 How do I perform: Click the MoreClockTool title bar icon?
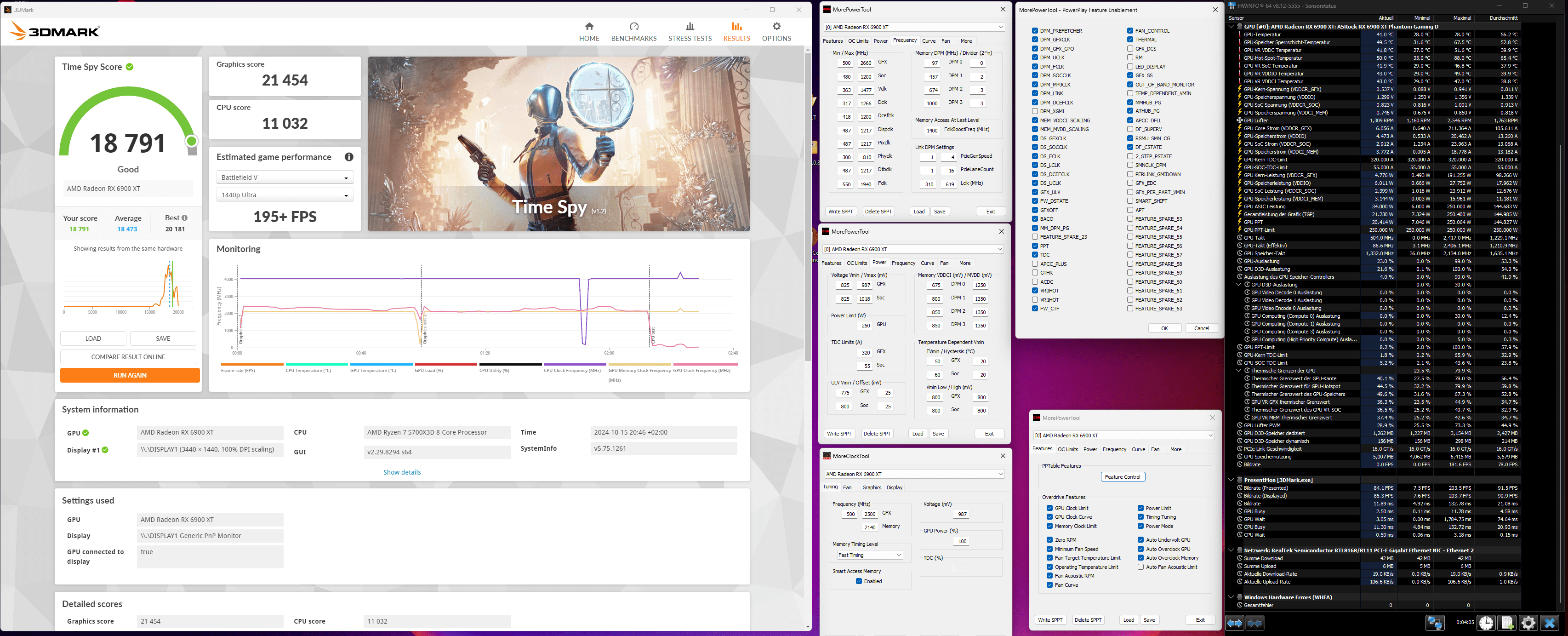click(x=827, y=456)
